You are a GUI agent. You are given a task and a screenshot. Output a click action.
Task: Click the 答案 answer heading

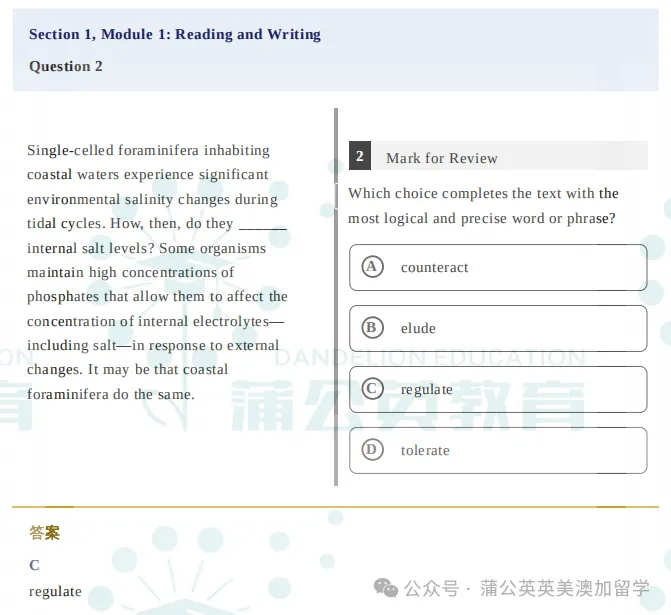(x=45, y=533)
